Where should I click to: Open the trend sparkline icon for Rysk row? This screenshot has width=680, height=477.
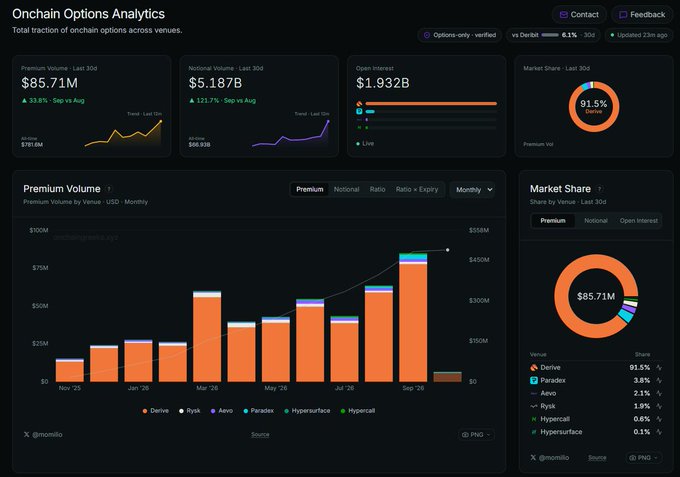click(659, 406)
